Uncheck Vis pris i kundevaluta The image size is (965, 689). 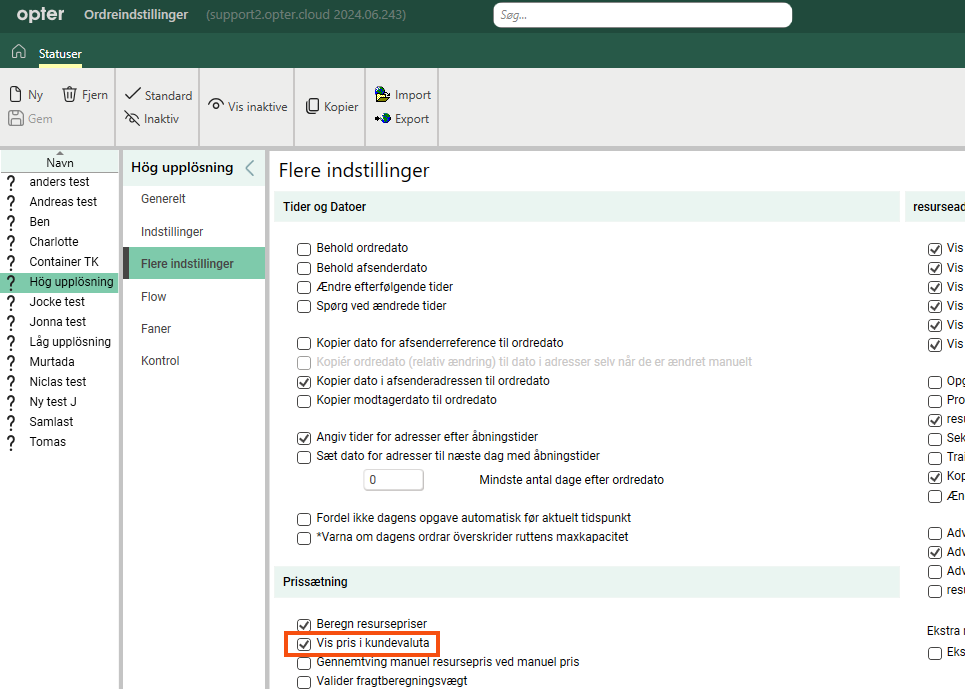coord(304,643)
